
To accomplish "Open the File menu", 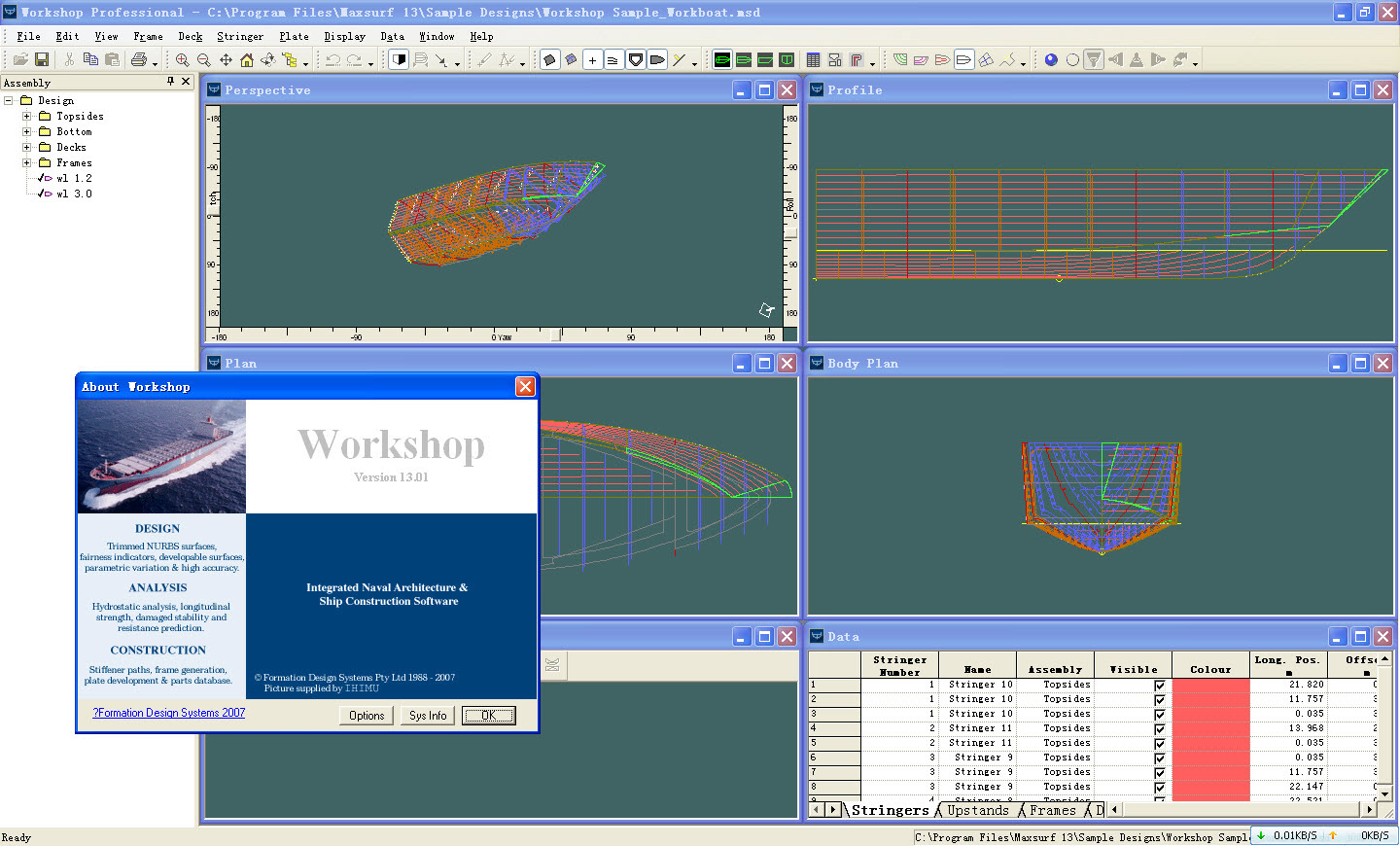I will tap(29, 36).
